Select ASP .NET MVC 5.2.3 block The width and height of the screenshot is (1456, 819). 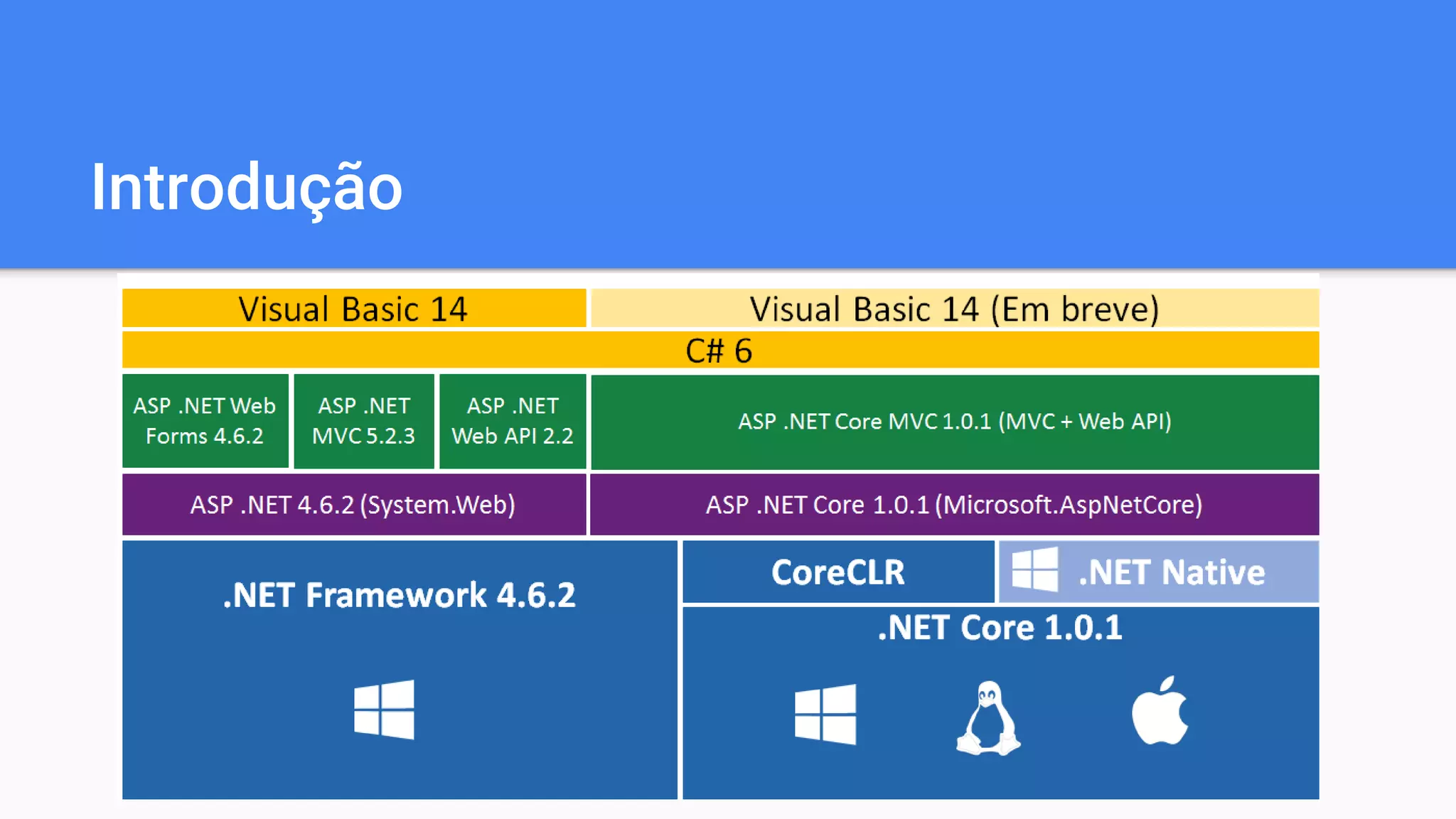(x=363, y=421)
